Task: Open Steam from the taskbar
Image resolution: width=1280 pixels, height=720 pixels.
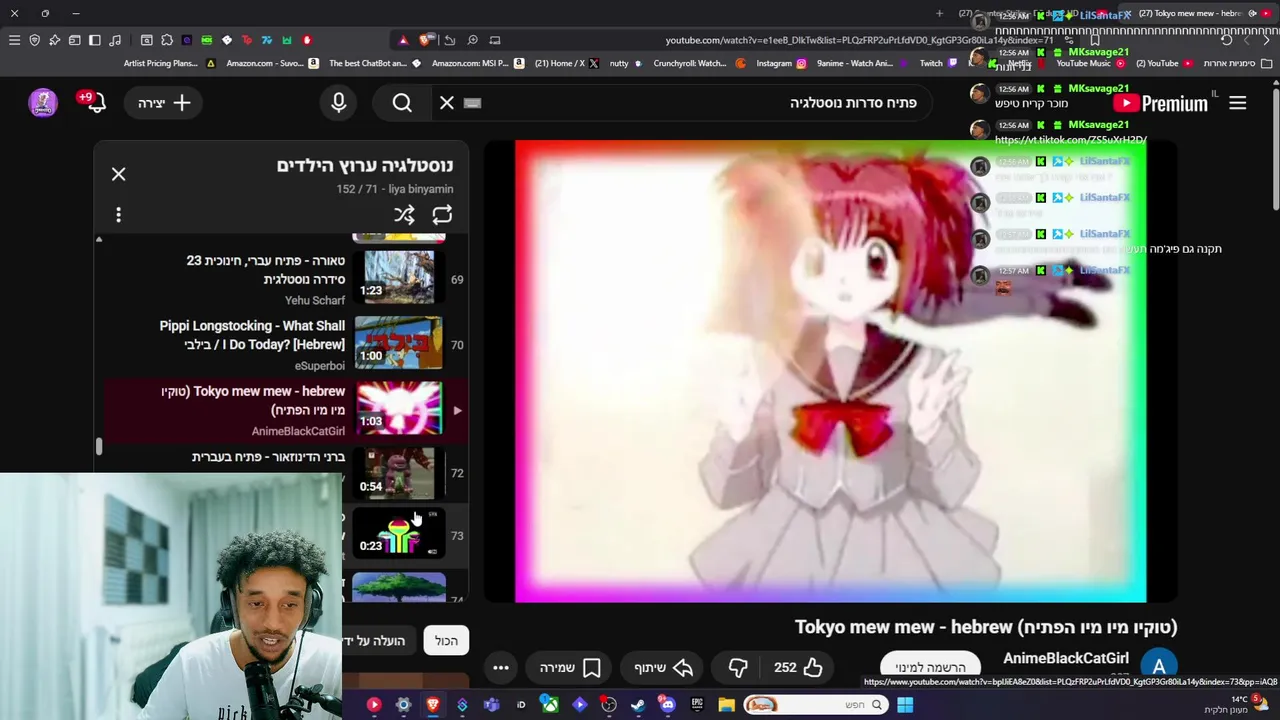Action: (x=637, y=705)
